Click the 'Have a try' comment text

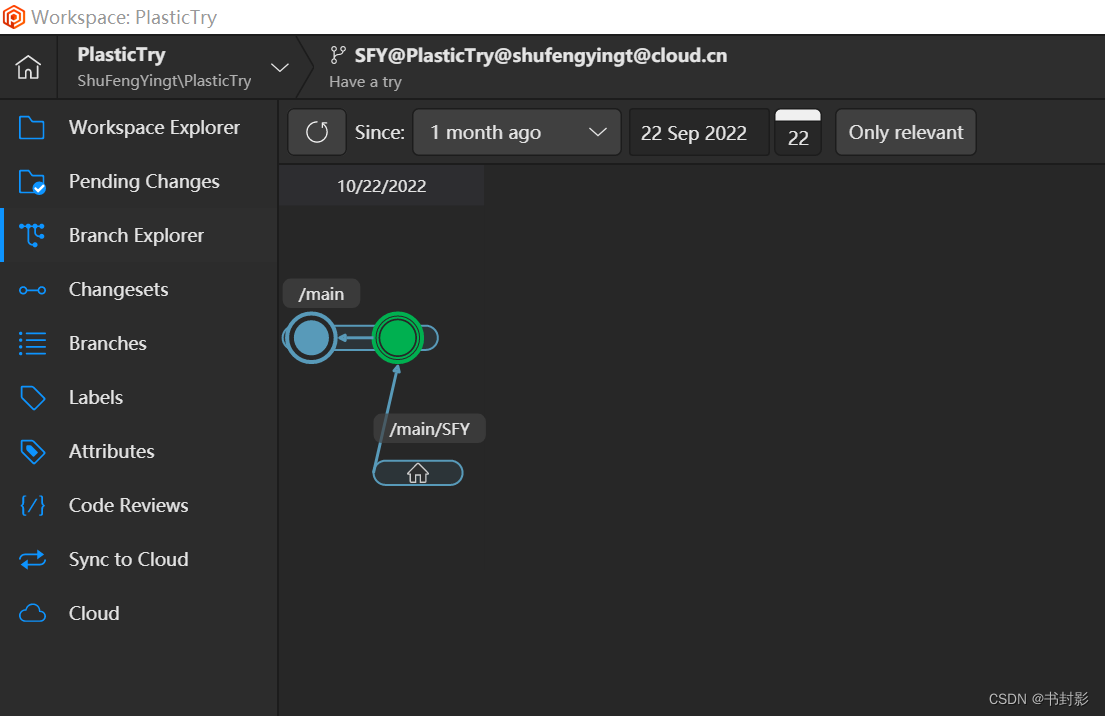click(x=365, y=82)
